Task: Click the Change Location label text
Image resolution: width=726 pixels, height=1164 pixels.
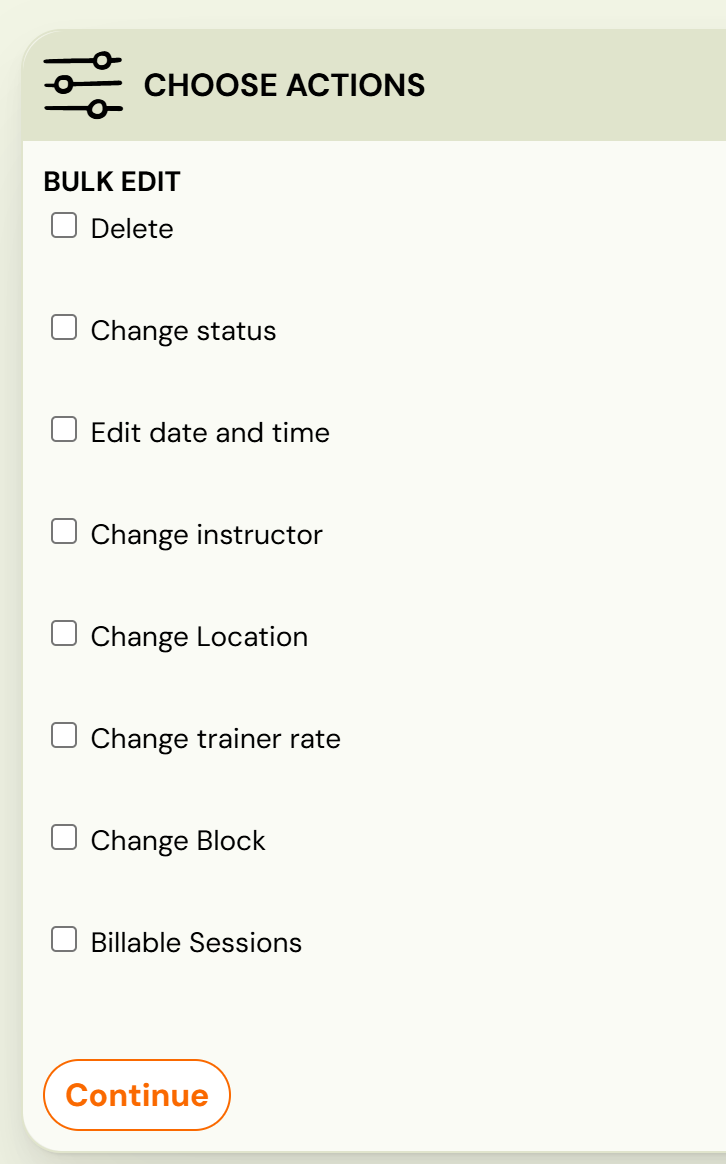Action: tap(199, 637)
